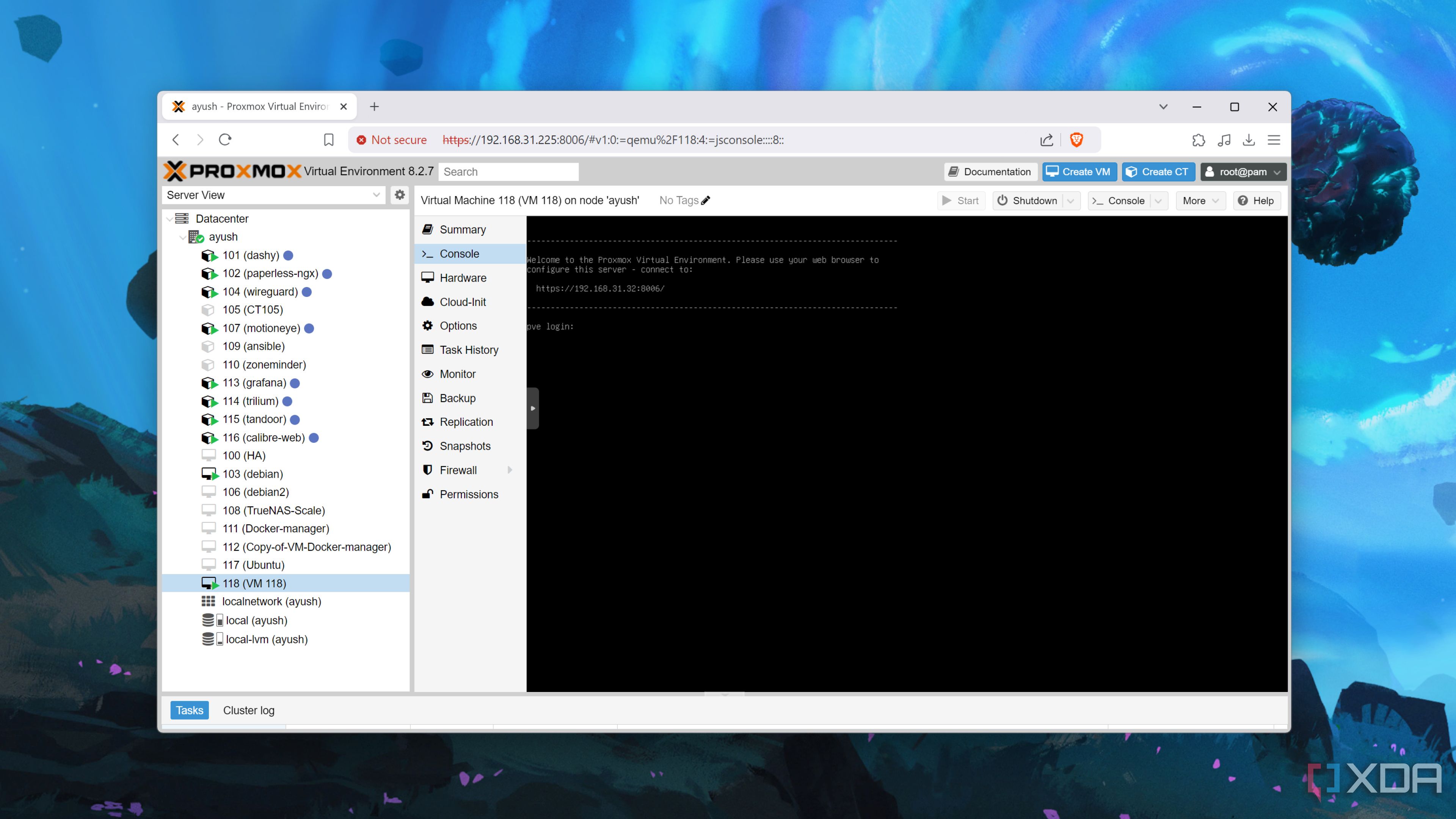This screenshot has height=819, width=1456.
Task: Click the Create VM button
Action: point(1079,171)
